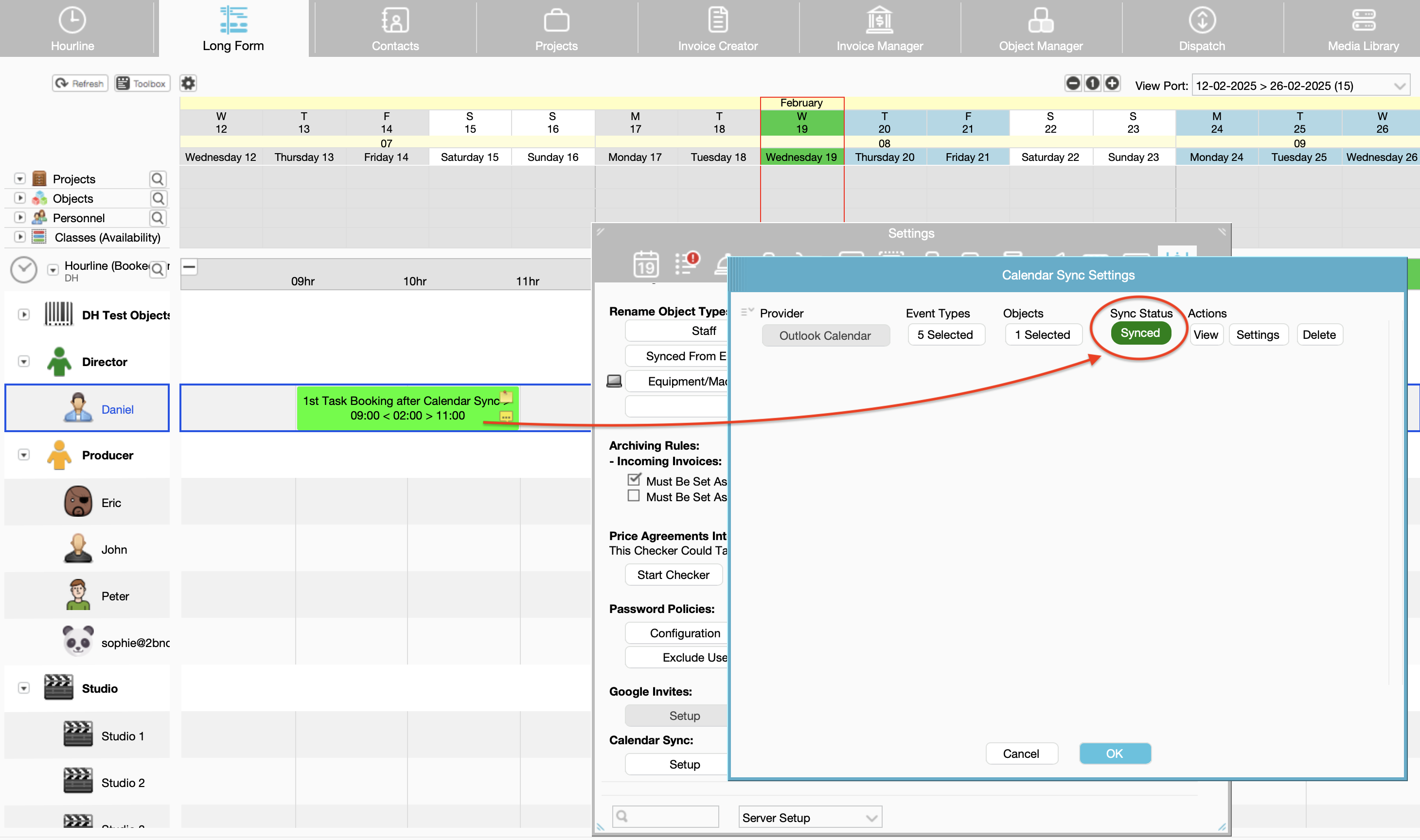
Task: Collapse the Producer group
Action: pos(24,455)
